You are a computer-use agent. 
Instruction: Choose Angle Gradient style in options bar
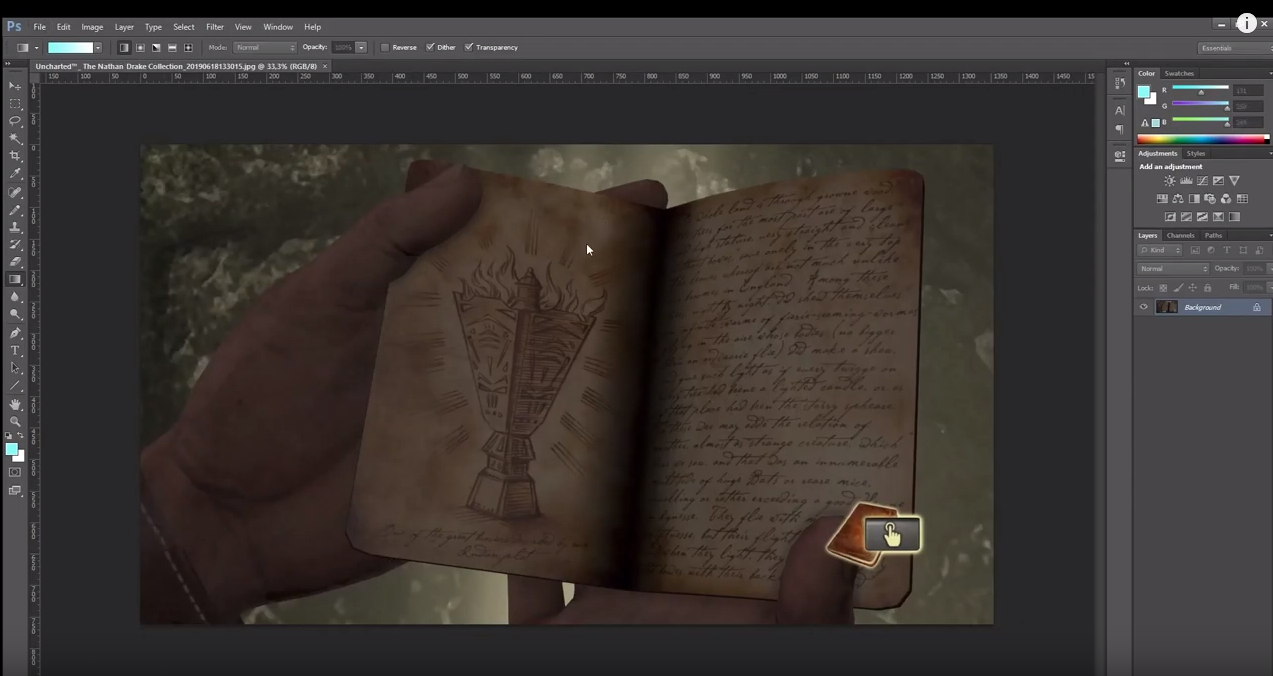click(156, 47)
